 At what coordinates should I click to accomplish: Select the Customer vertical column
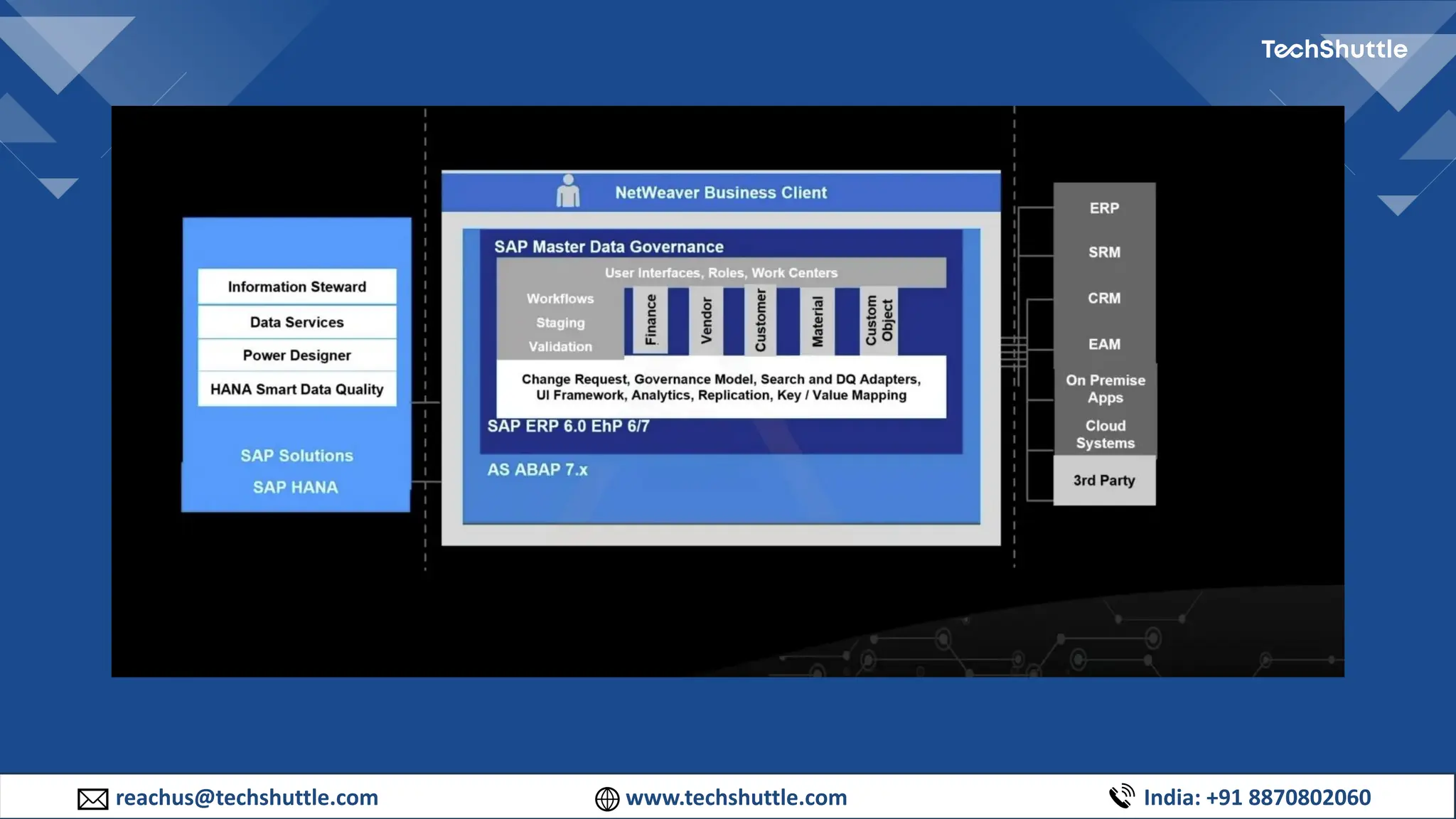tap(760, 320)
